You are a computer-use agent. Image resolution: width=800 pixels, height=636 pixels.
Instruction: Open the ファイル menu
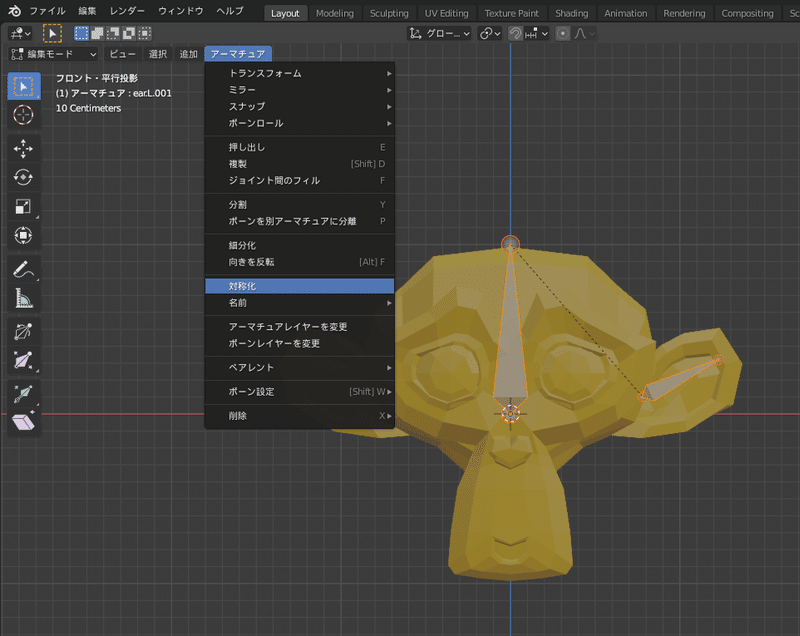pos(47,11)
